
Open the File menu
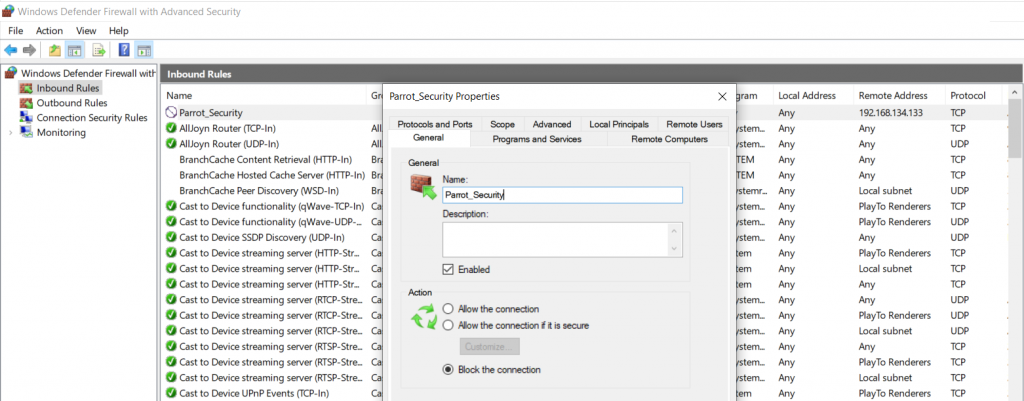[16, 31]
